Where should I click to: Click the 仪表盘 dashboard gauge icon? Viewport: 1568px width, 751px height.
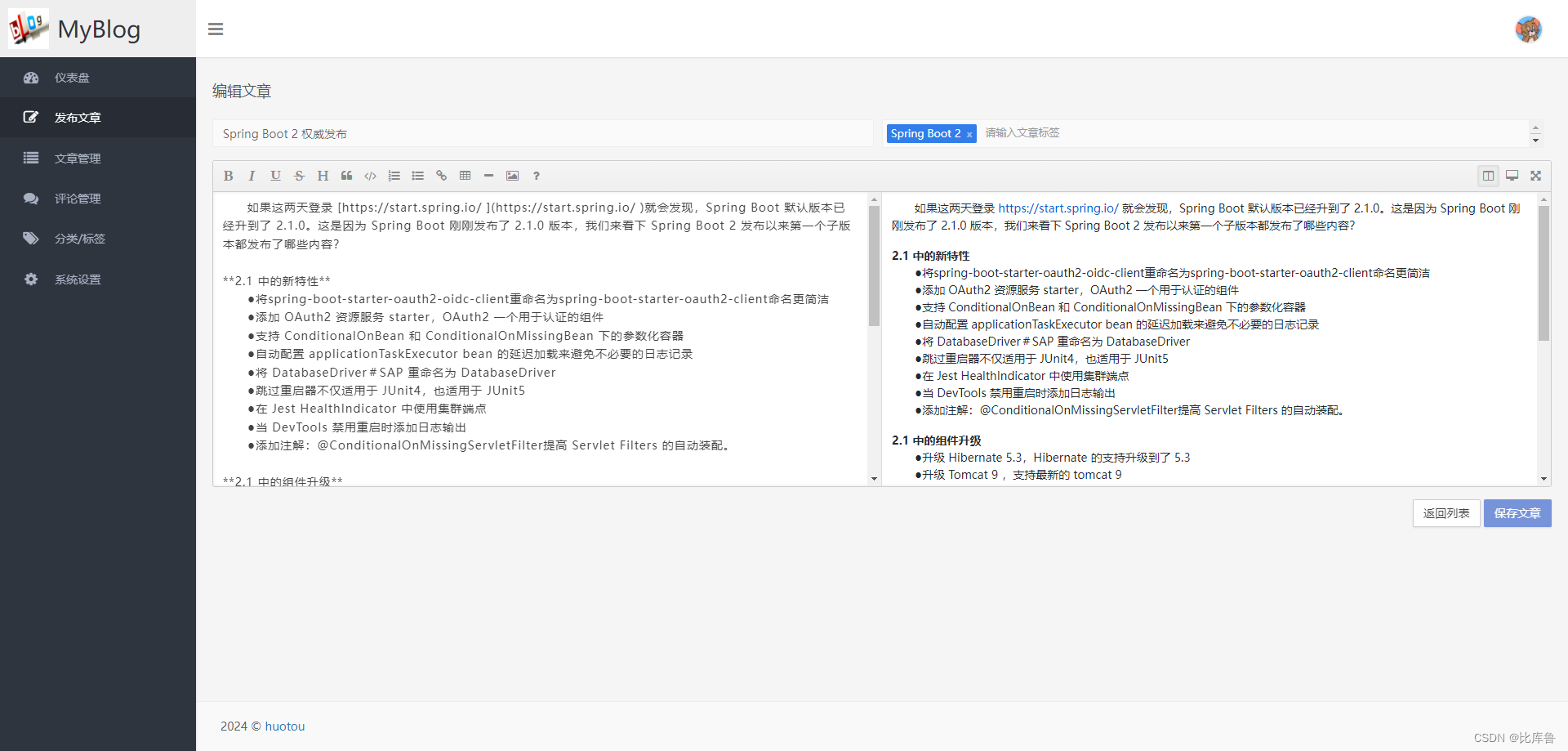31,78
